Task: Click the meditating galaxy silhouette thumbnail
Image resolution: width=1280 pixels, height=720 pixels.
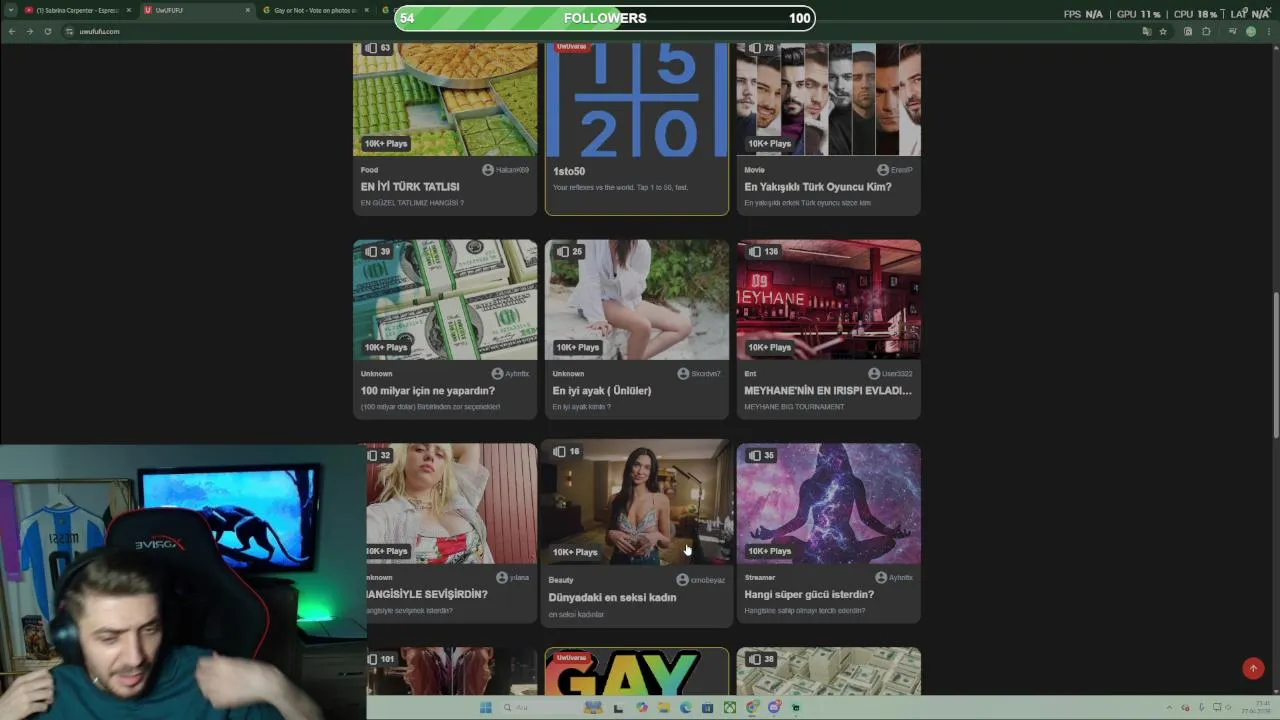Action: [x=829, y=504]
